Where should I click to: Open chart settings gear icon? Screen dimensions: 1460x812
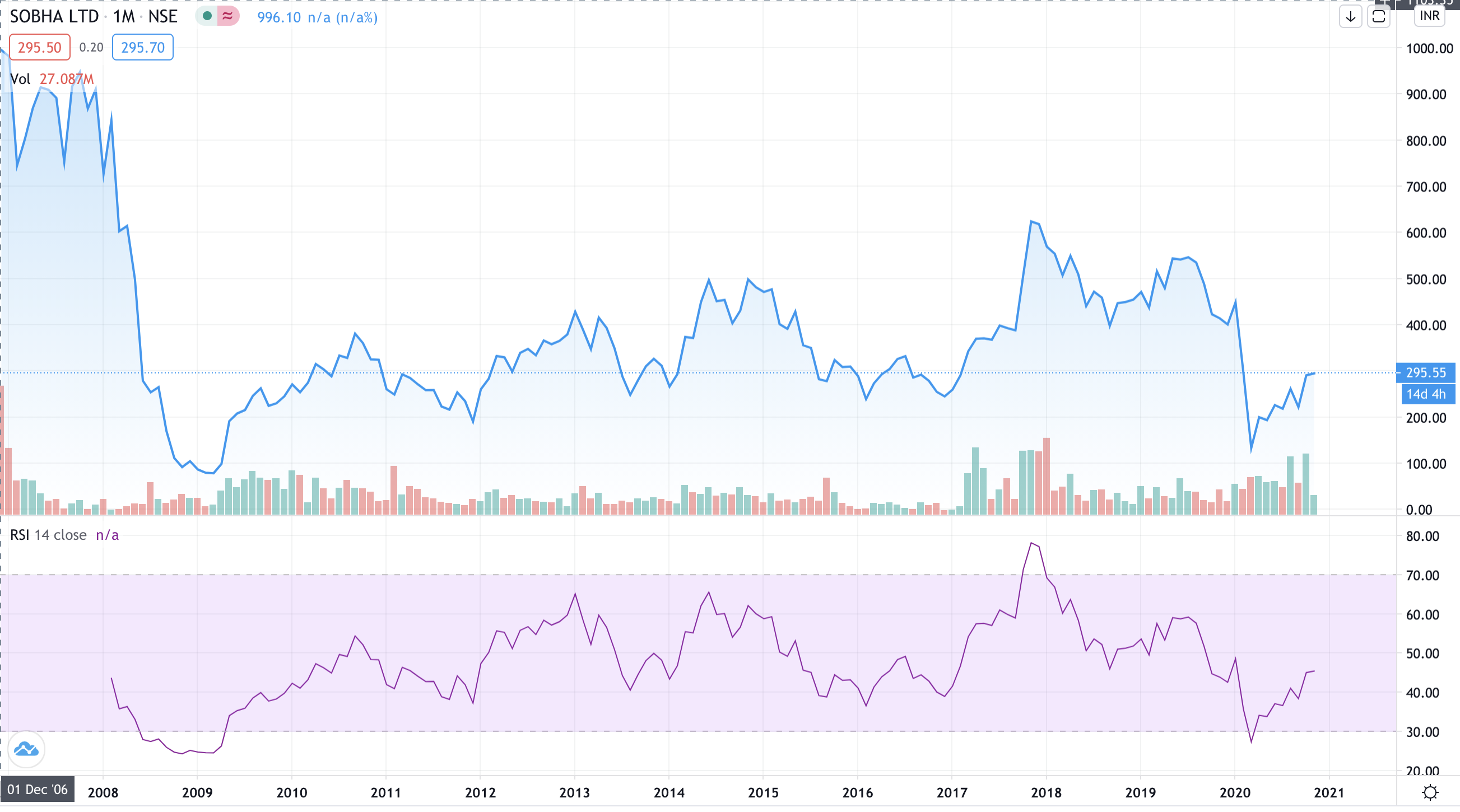coord(1429,792)
